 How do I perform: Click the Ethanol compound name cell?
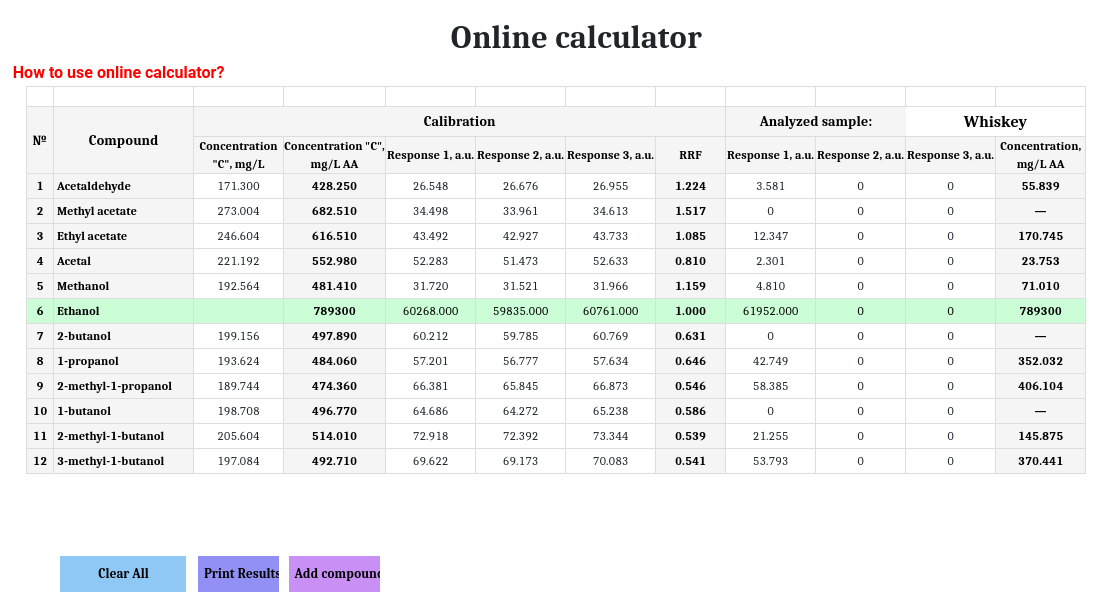123,311
